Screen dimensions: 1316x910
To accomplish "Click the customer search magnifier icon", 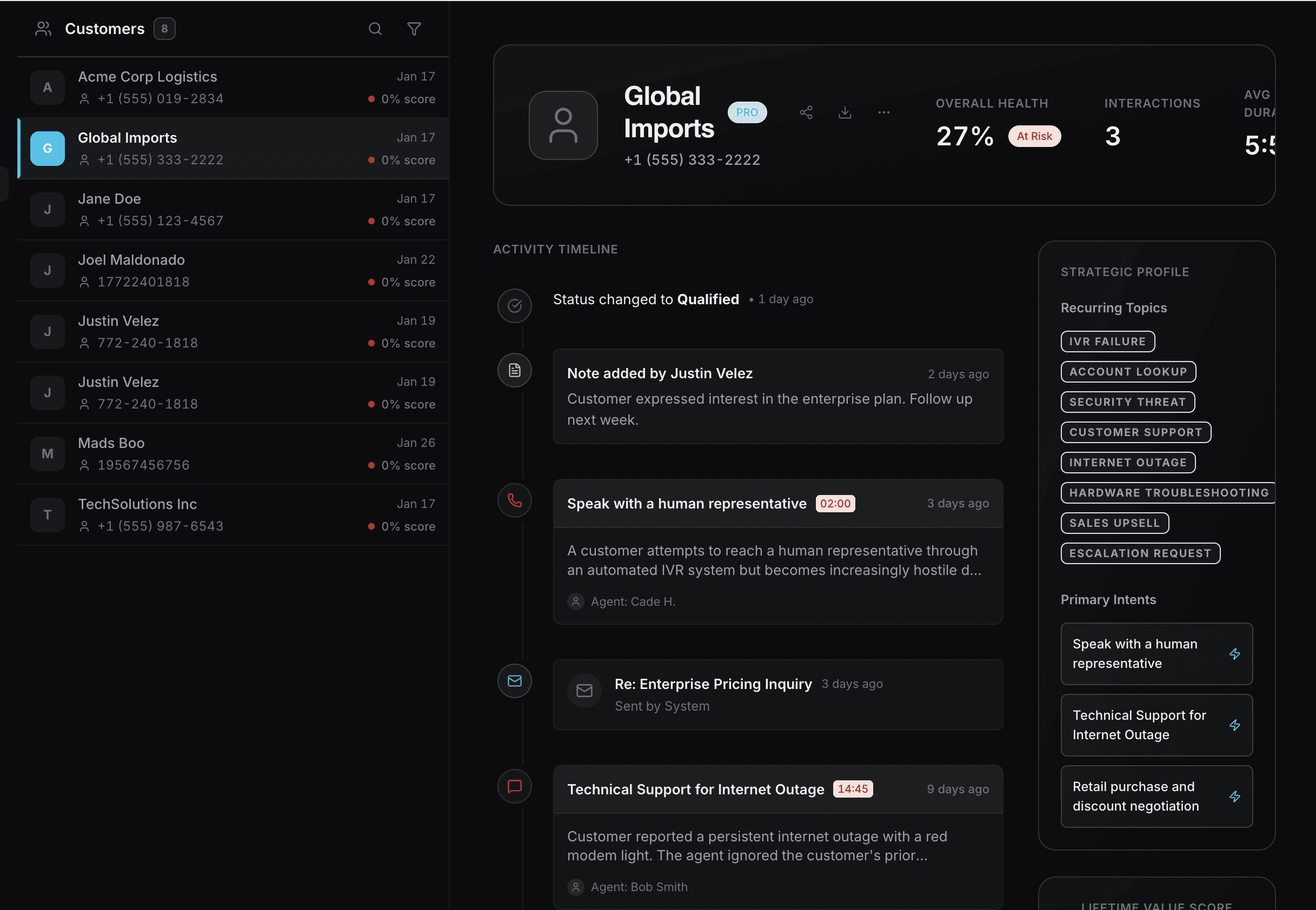I will click(375, 29).
